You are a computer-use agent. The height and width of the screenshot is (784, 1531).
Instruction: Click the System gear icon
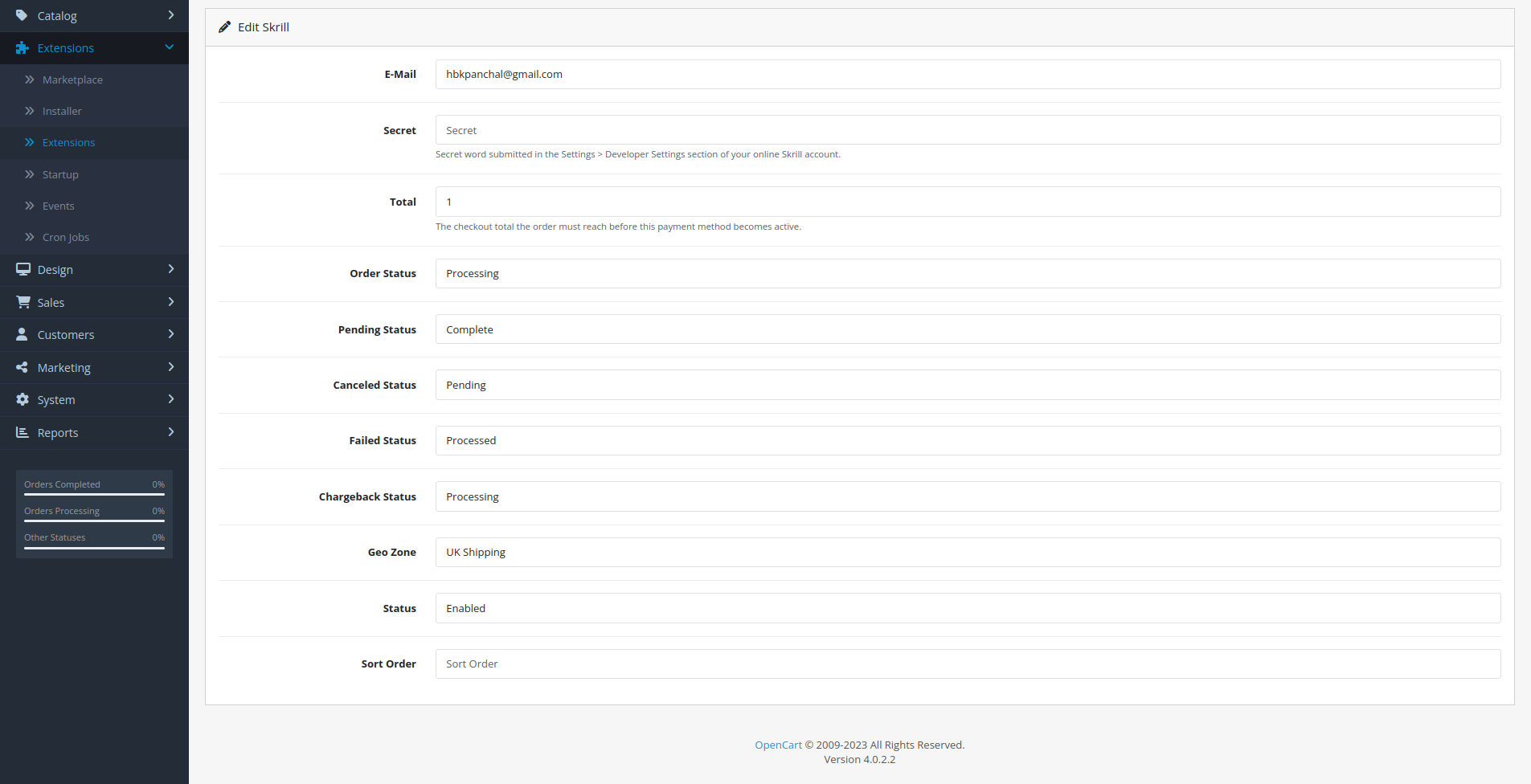[22, 399]
